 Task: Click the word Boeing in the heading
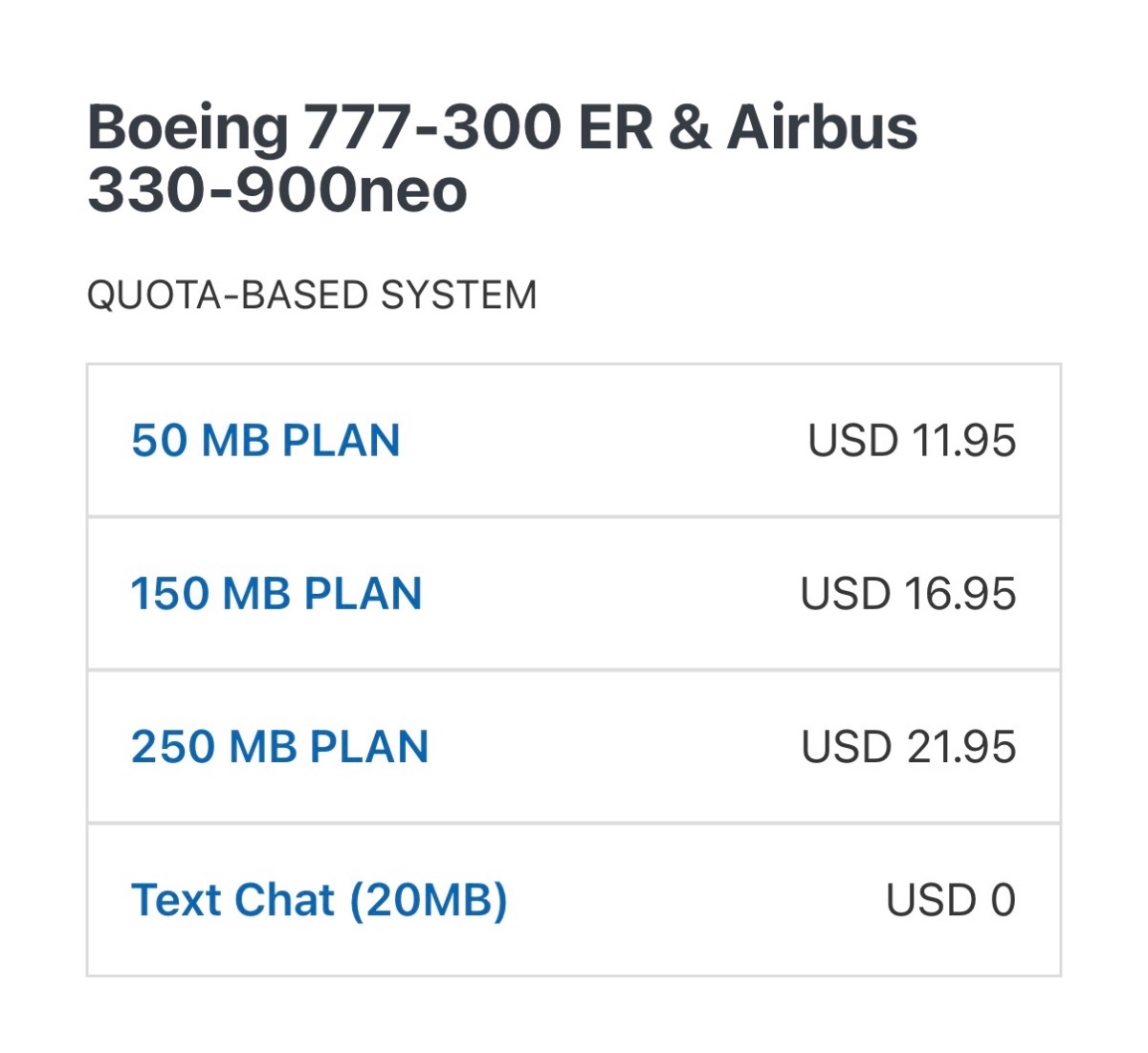[188, 128]
